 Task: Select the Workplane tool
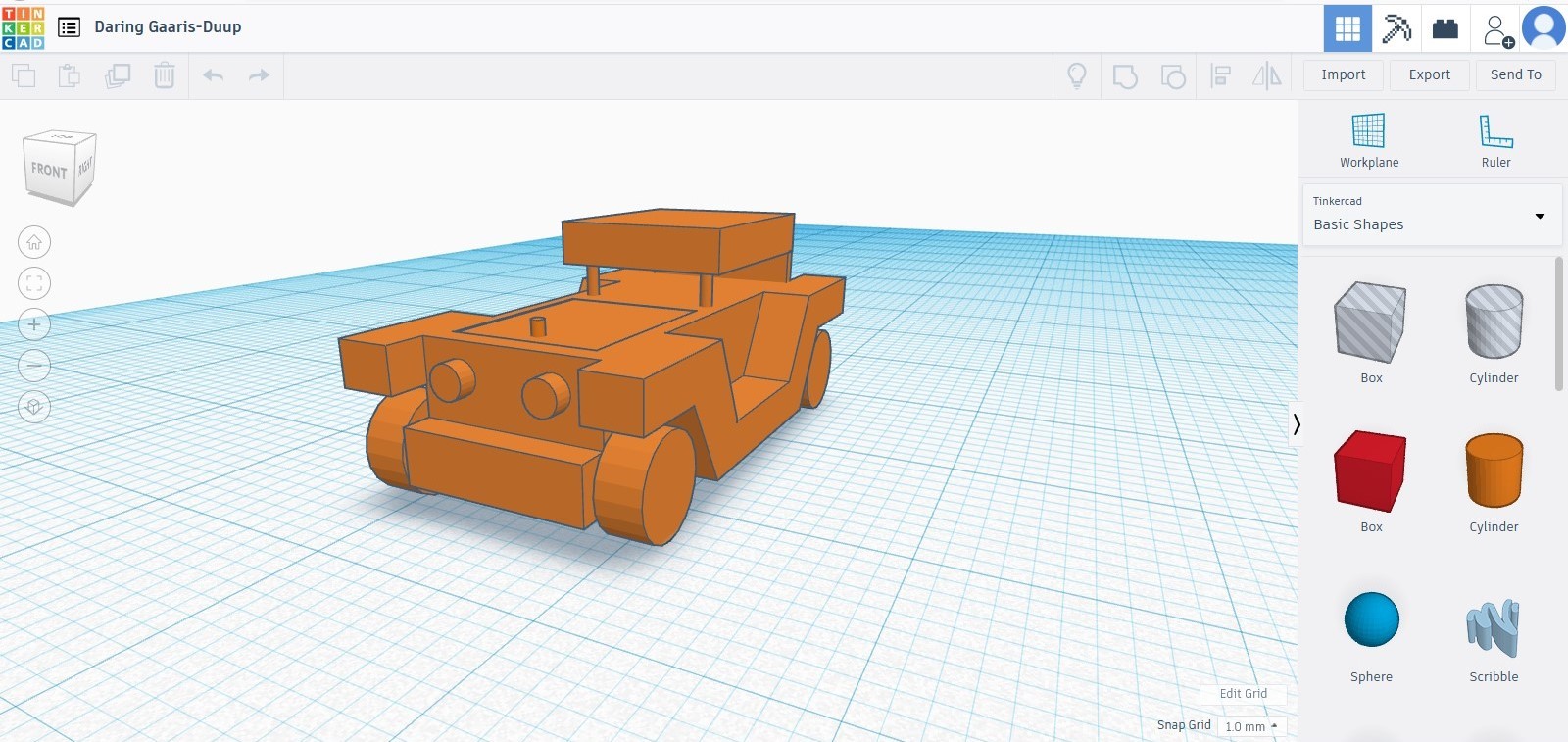pyautogui.click(x=1369, y=140)
